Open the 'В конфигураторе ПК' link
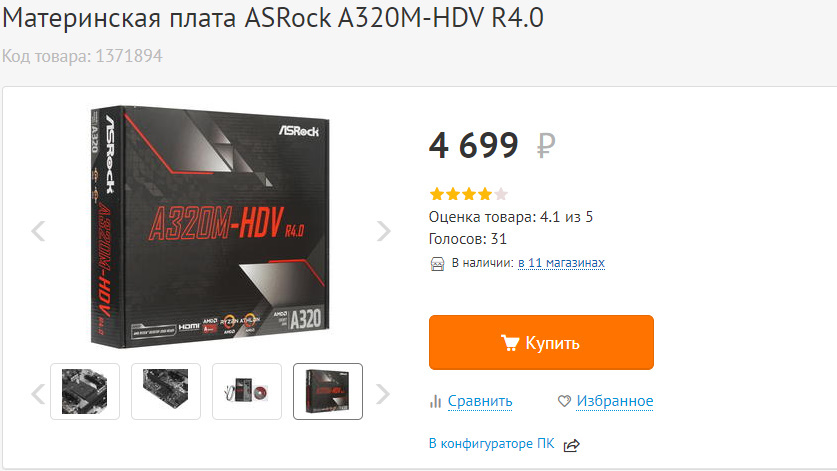This screenshot has height=471, width=837. pyautogui.click(x=492, y=444)
